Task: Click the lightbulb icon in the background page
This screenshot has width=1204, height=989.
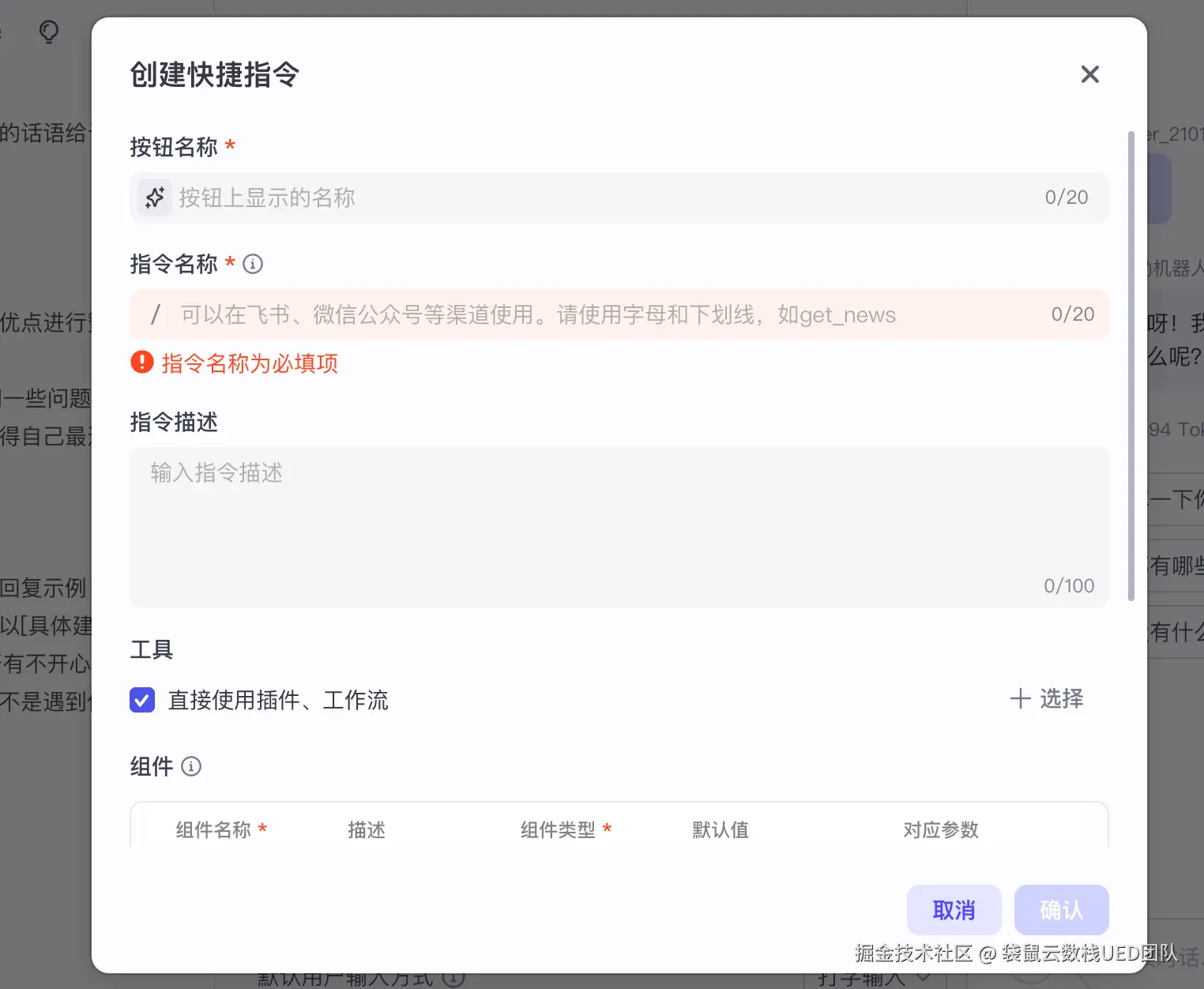Action: pyautogui.click(x=49, y=32)
